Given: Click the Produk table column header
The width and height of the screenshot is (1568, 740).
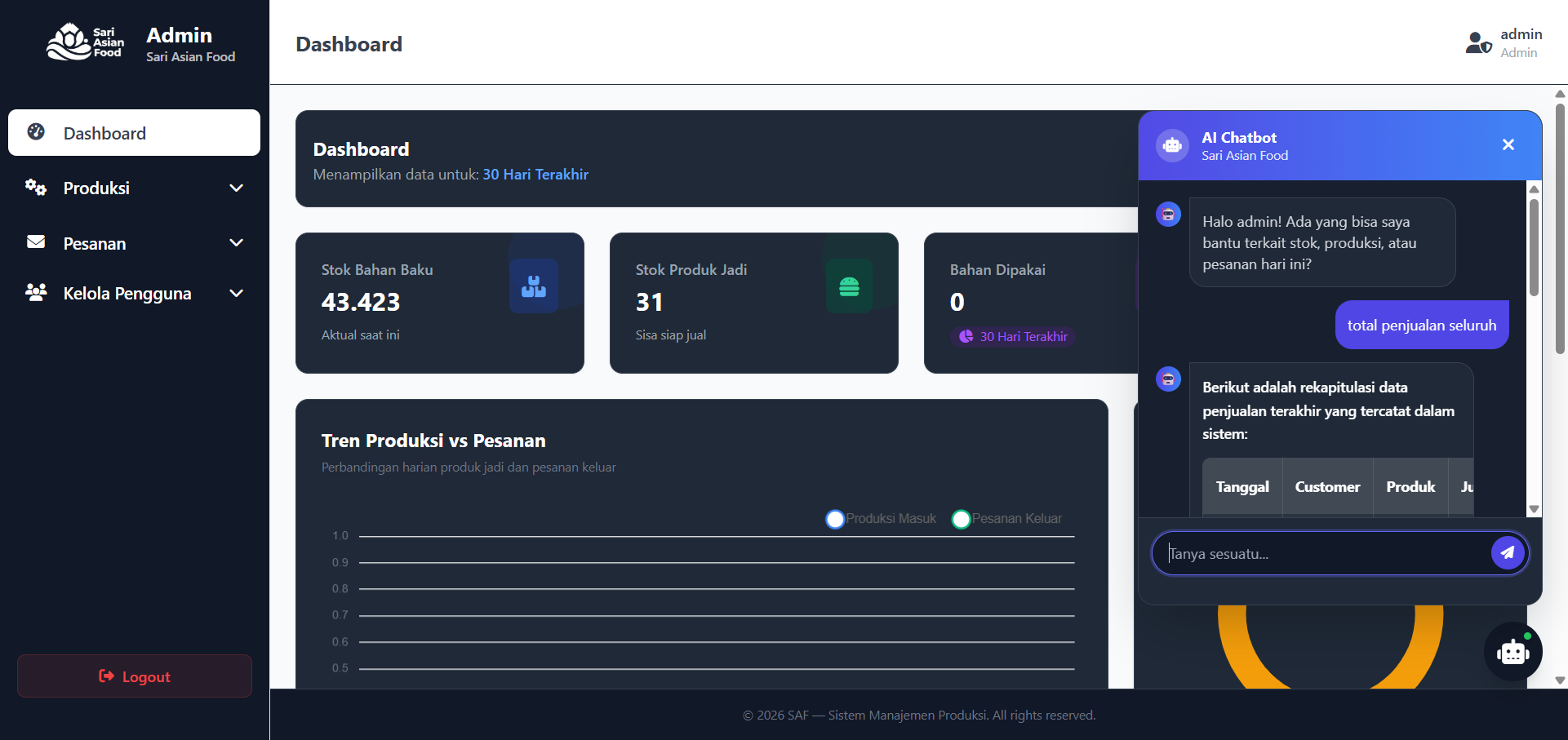Looking at the screenshot, I should [x=1410, y=487].
